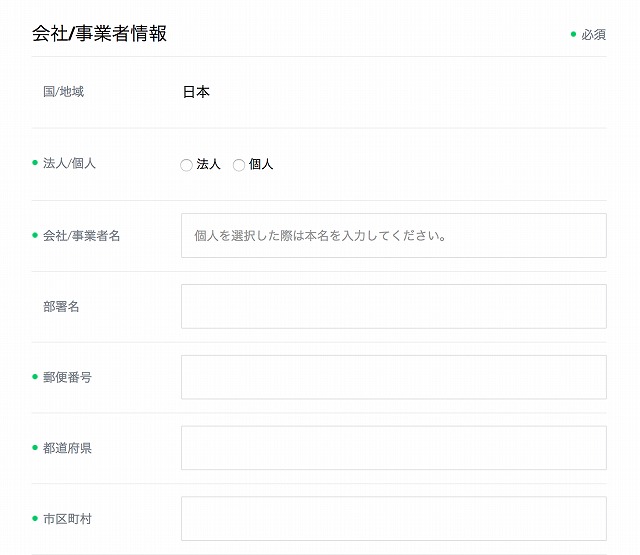Click the 法人/個人 field label
This screenshot has height=555, width=640.
tap(69, 163)
